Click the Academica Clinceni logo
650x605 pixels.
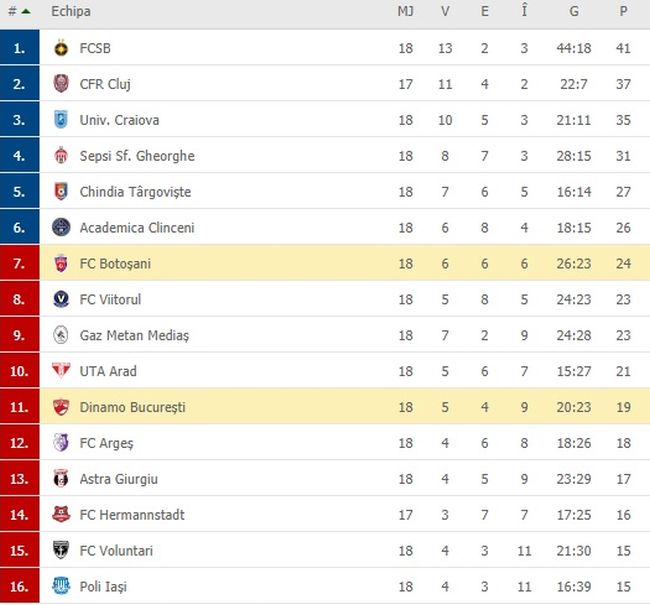[61, 228]
